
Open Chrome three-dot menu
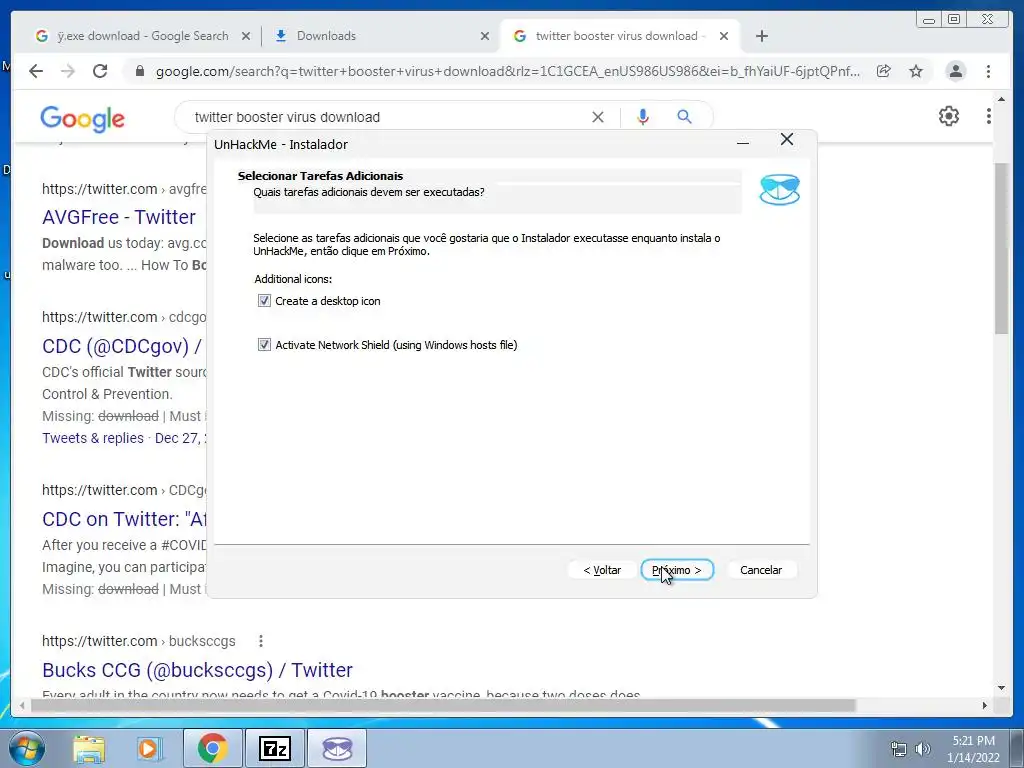[988, 71]
